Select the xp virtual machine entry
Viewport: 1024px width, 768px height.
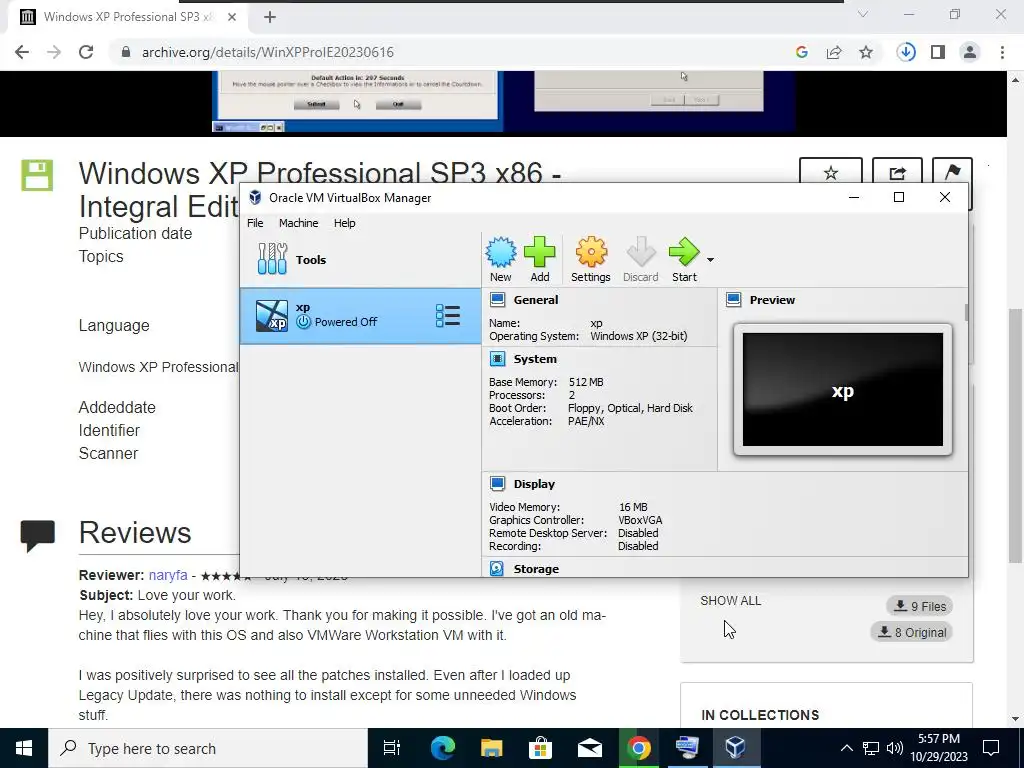coord(360,316)
